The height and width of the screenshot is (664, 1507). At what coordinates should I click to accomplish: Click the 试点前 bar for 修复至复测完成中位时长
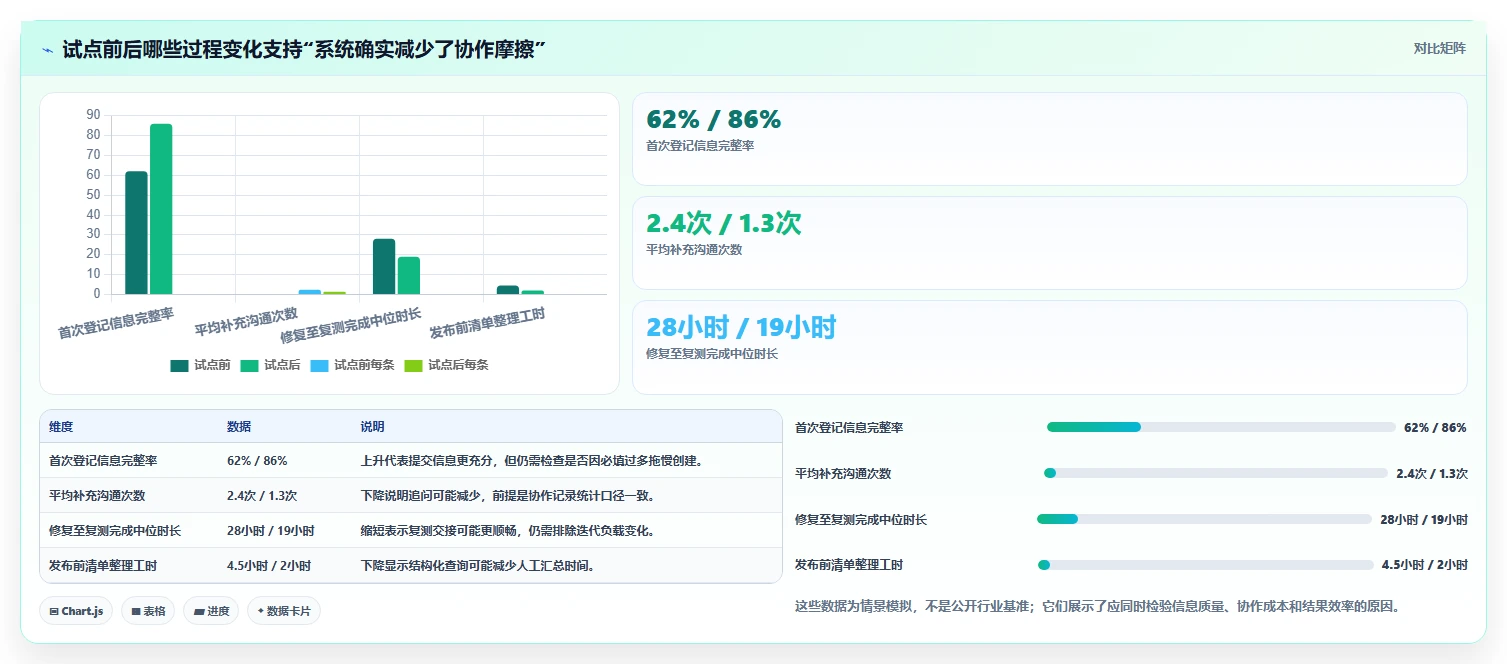(x=384, y=267)
